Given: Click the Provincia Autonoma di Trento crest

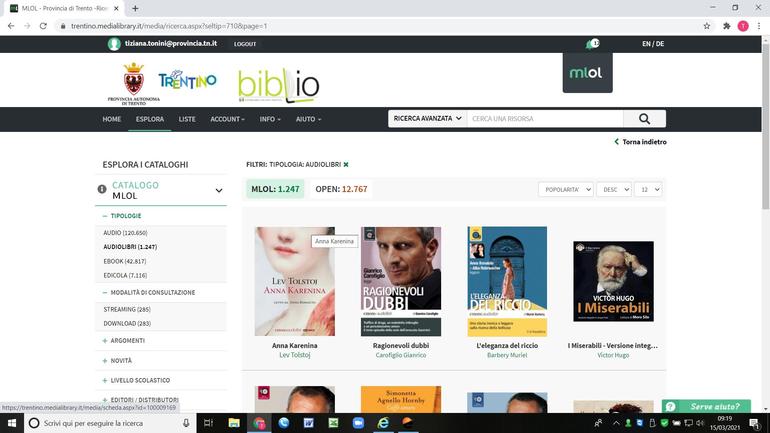Looking at the screenshot, I should tap(134, 83).
